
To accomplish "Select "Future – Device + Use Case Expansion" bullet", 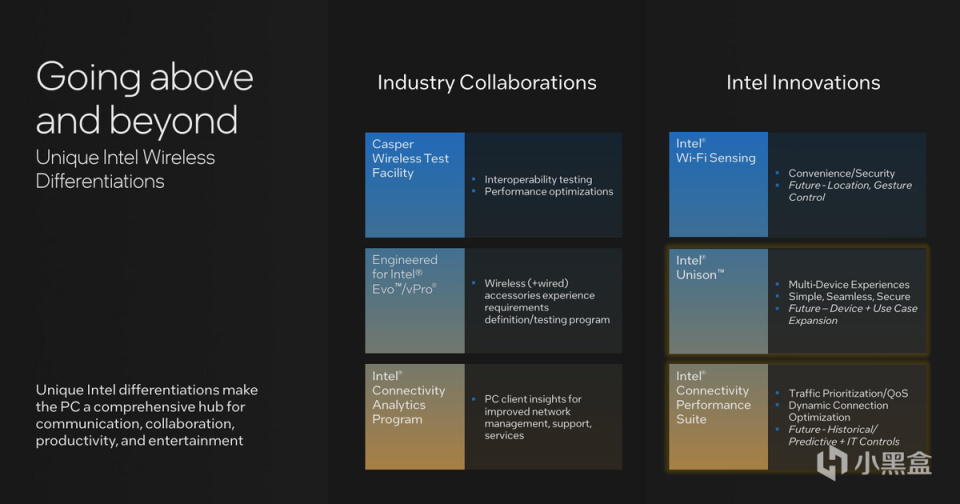I will 853,314.
